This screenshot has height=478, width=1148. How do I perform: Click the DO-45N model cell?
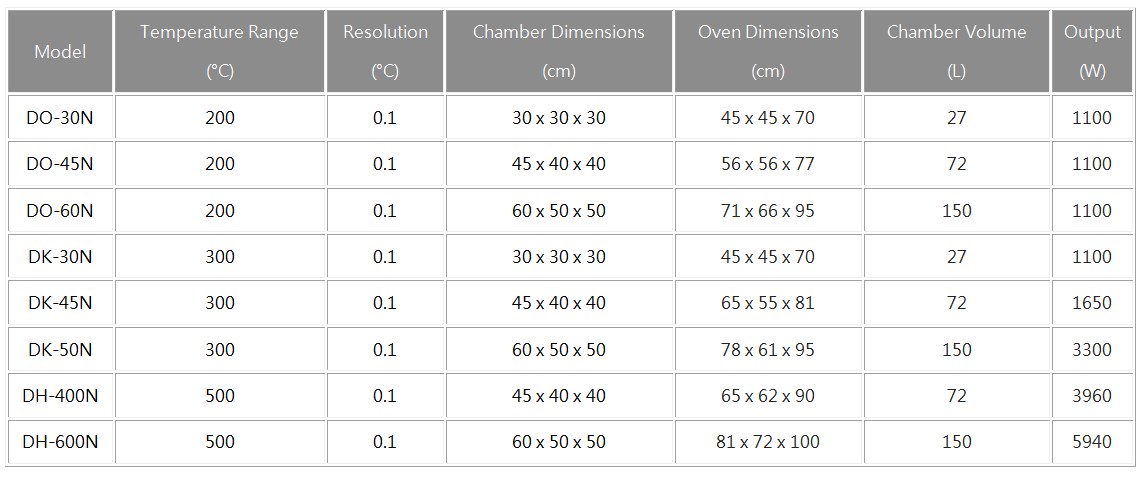[60, 164]
